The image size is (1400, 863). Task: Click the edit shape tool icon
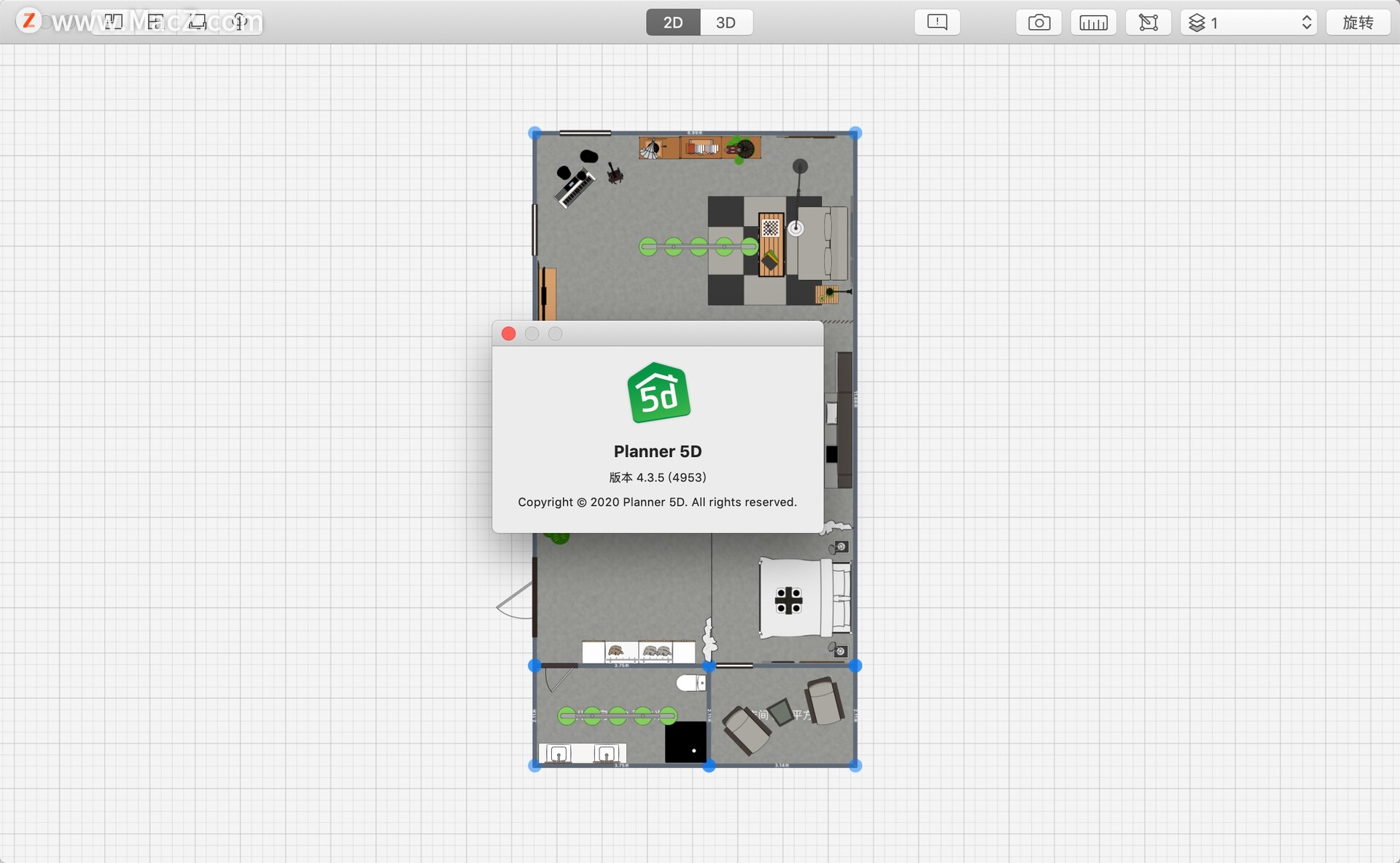click(x=1148, y=23)
